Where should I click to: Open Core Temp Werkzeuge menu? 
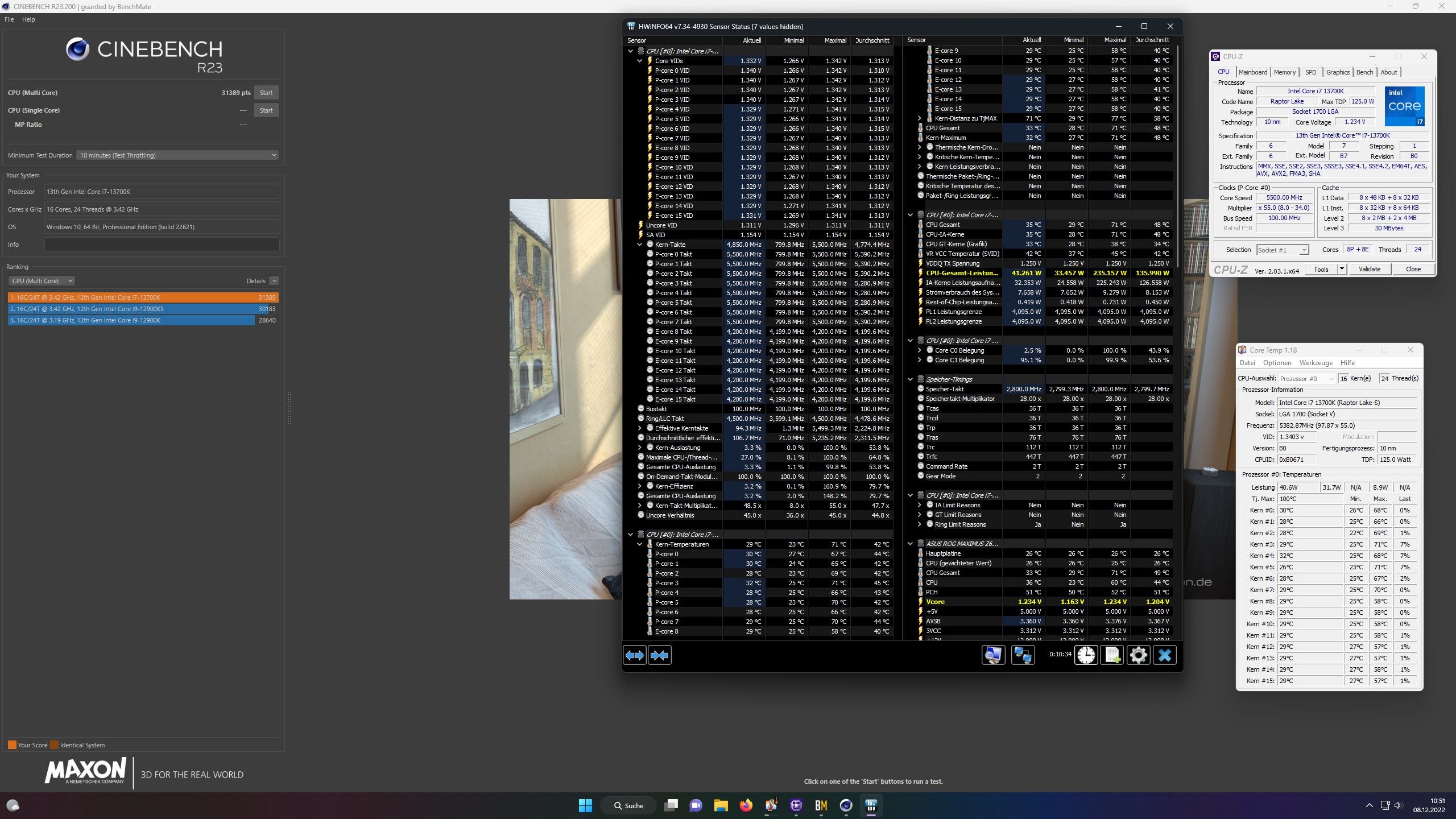coord(1316,363)
